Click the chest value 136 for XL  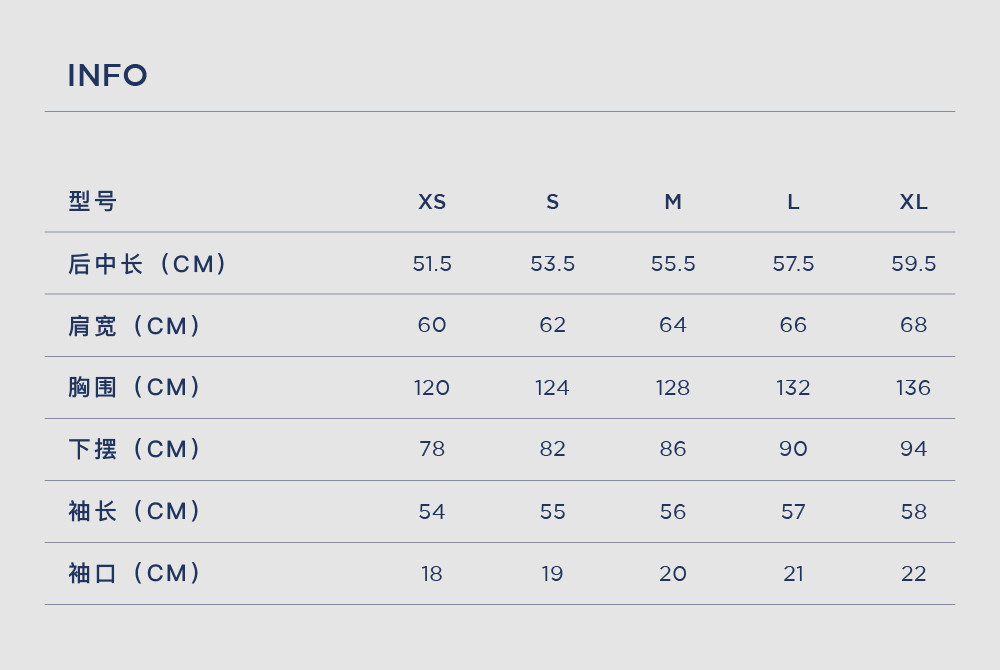[x=913, y=388]
